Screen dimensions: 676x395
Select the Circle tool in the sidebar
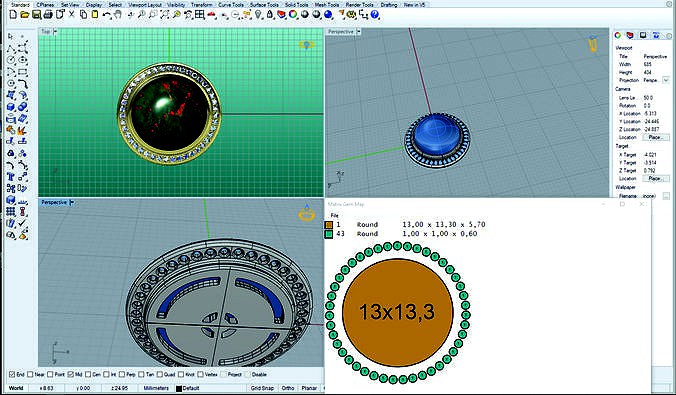coord(11,60)
